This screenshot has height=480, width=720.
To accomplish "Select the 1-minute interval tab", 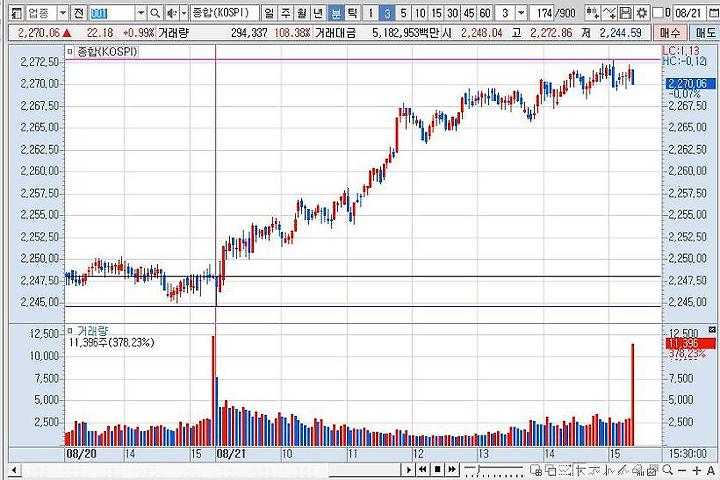I will pyautogui.click(x=371, y=13).
